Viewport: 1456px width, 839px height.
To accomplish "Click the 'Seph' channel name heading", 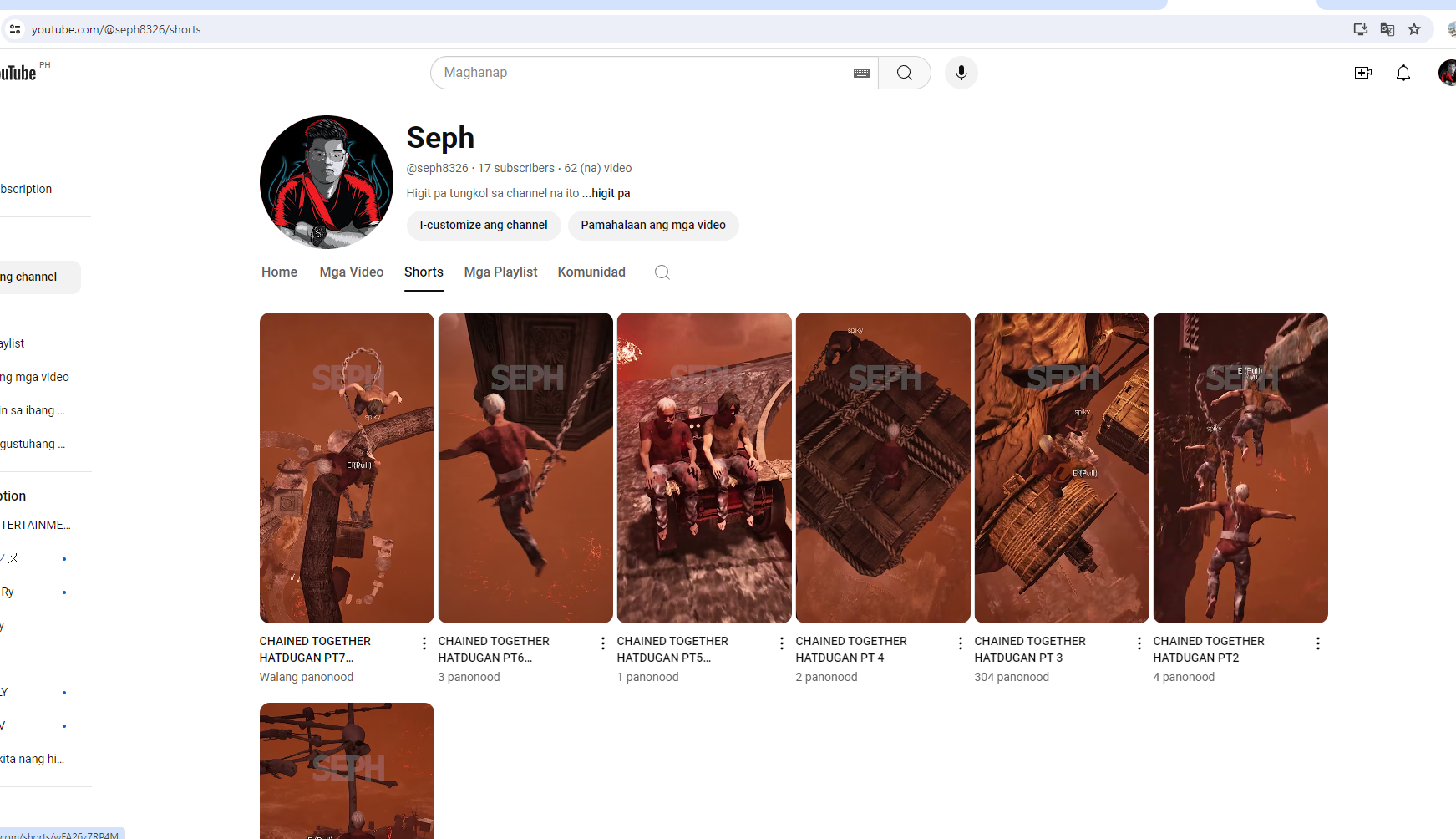I will [x=440, y=138].
